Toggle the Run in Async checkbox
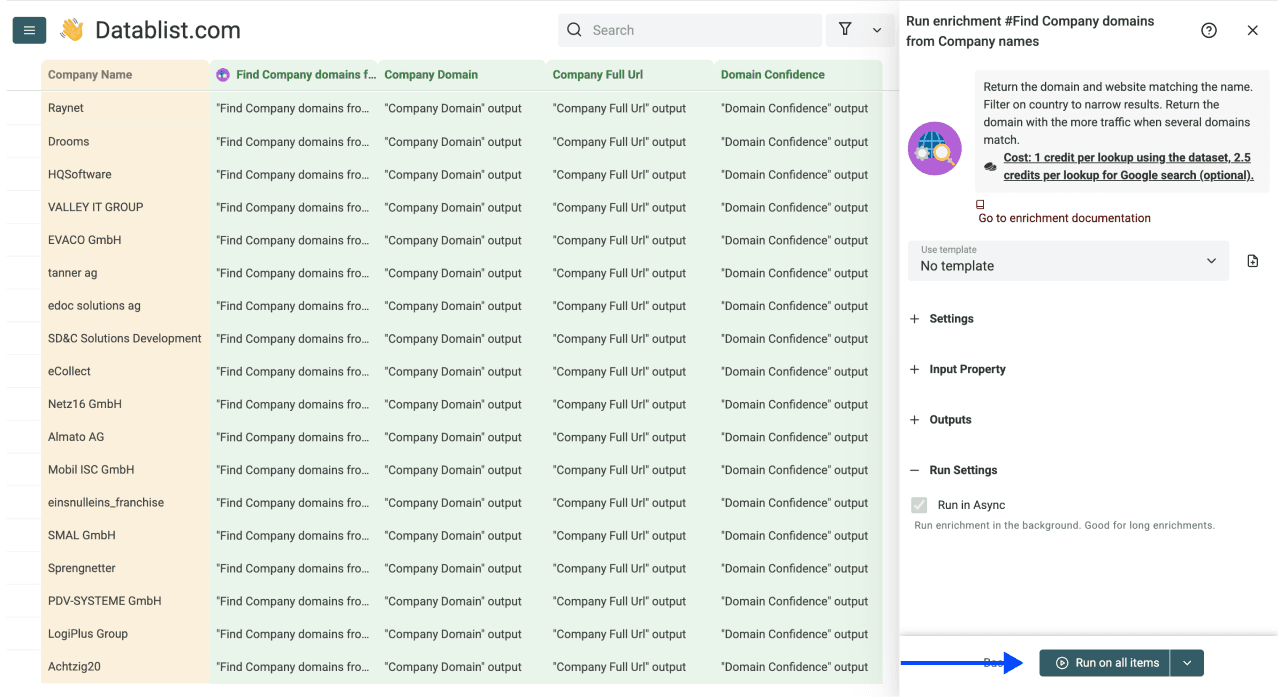1287x700 pixels. (919, 505)
